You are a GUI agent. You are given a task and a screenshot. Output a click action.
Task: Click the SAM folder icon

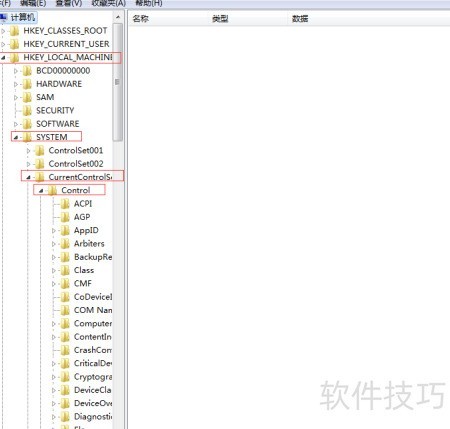click(27, 97)
